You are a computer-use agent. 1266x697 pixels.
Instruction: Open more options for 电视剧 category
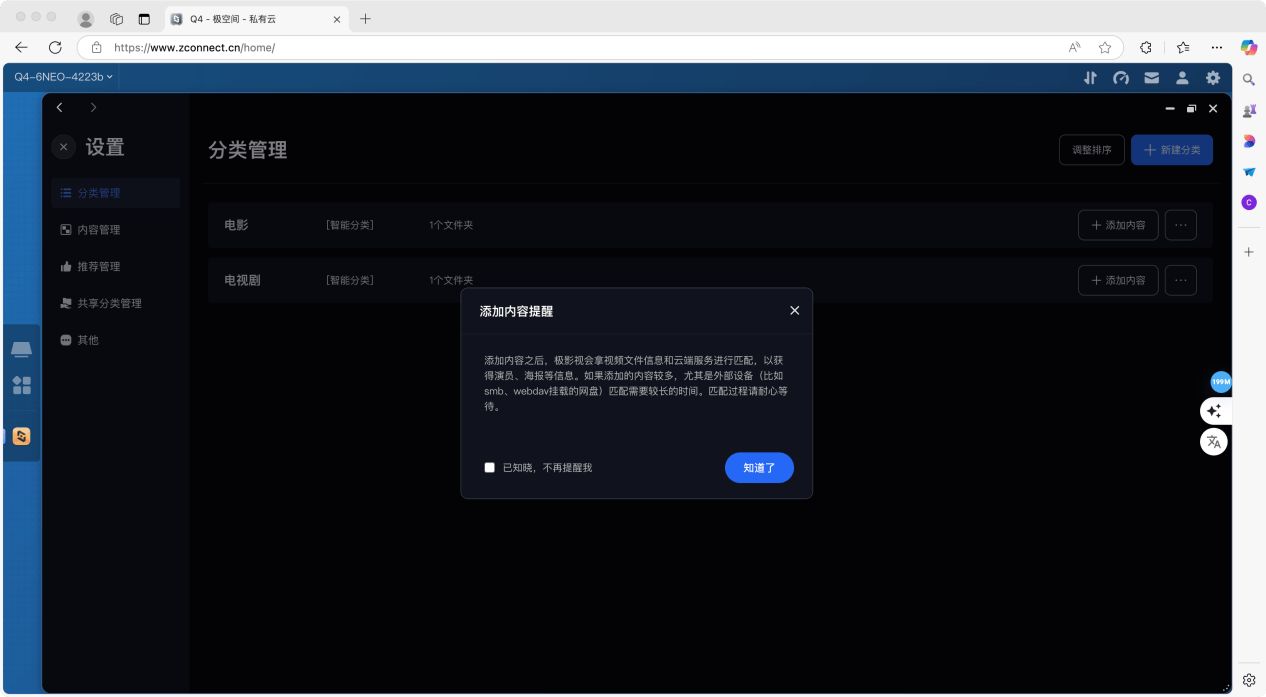pyautogui.click(x=1181, y=280)
